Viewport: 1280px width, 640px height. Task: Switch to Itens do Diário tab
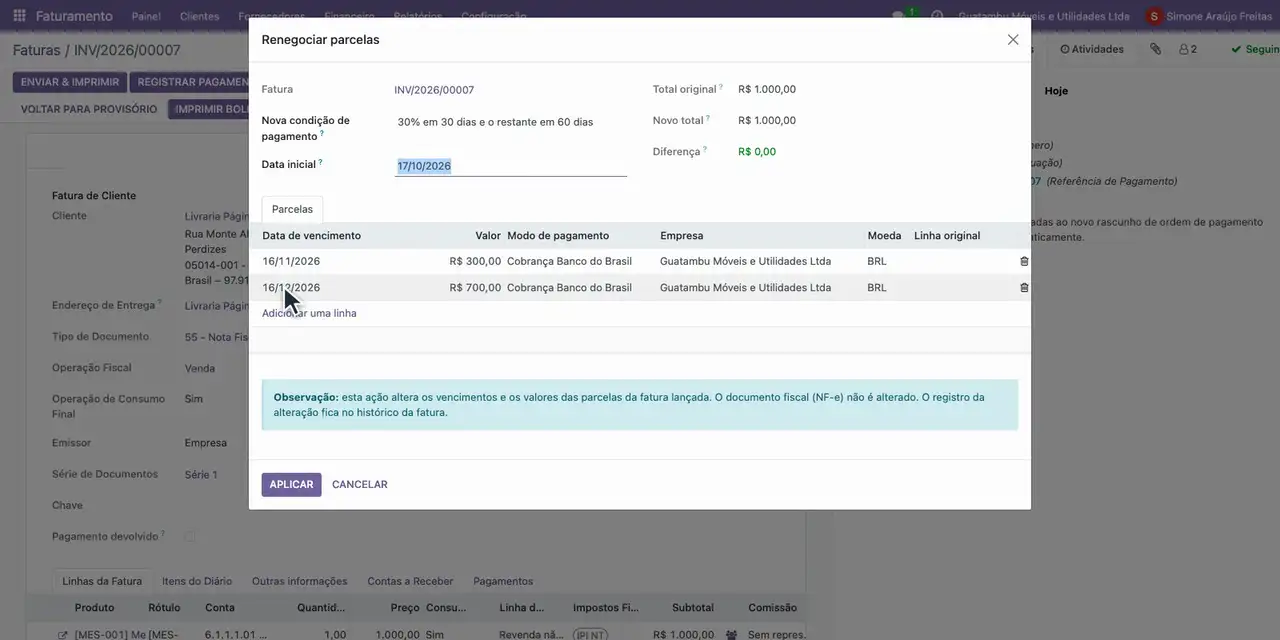point(197,581)
